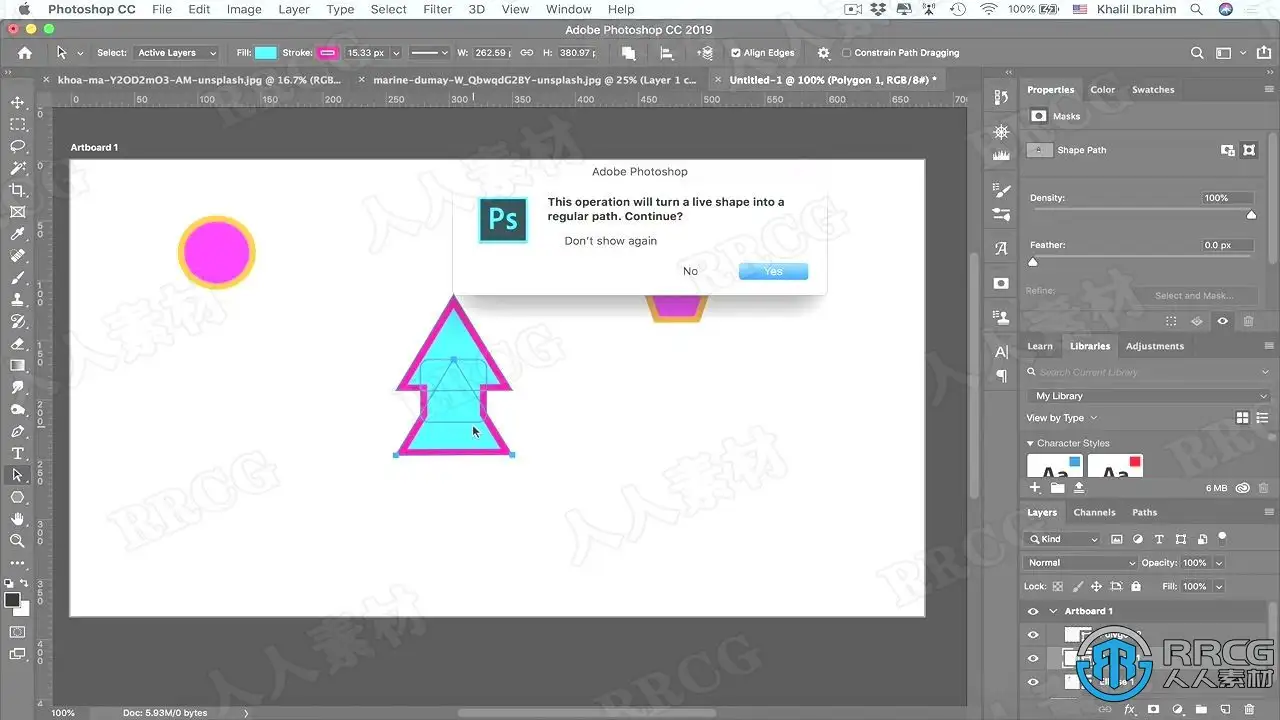Image resolution: width=1280 pixels, height=720 pixels.
Task: Select the Crop tool
Action: pyautogui.click(x=17, y=190)
